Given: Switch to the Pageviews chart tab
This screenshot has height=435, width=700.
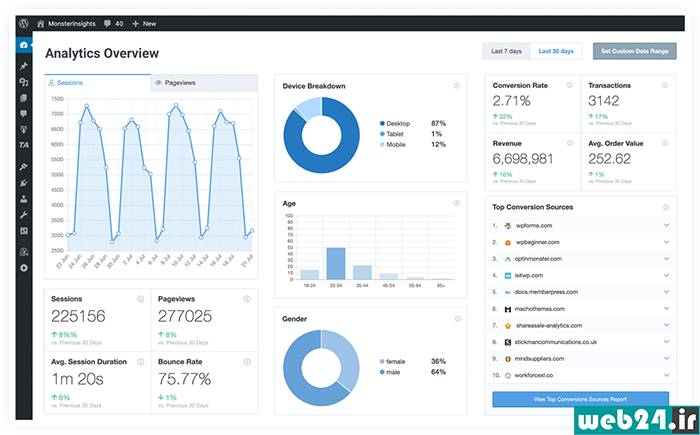Looking at the screenshot, I should (x=204, y=83).
